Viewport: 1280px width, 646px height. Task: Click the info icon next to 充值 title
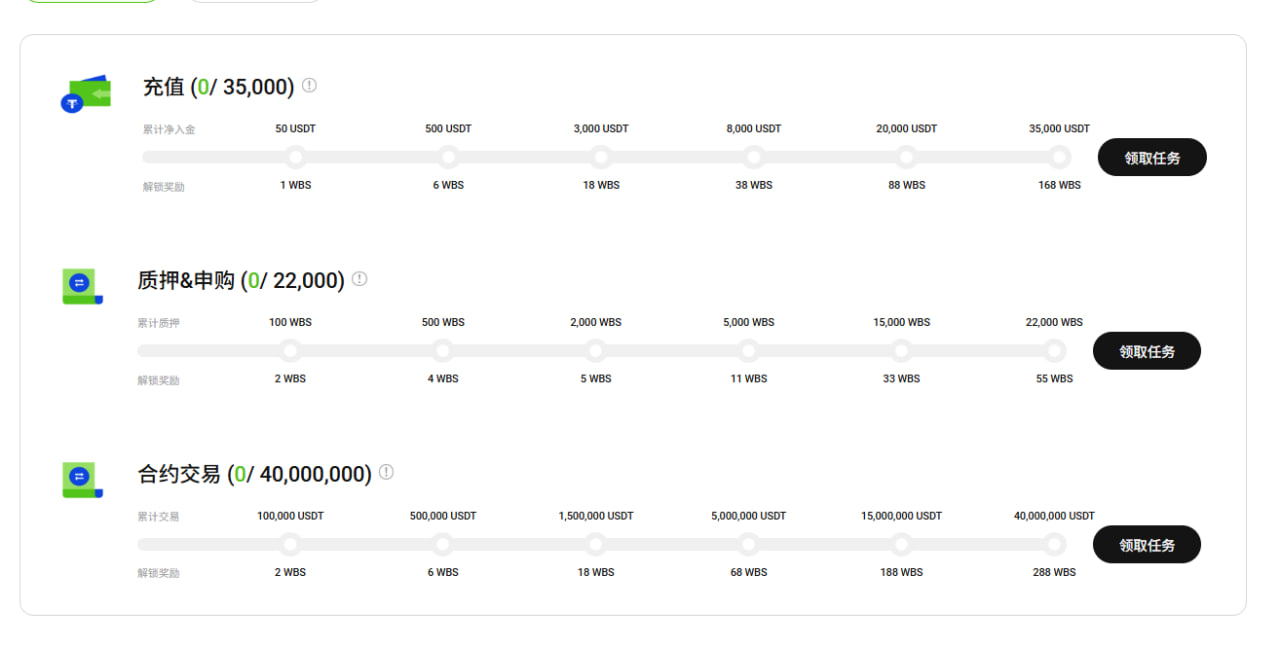pos(309,86)
